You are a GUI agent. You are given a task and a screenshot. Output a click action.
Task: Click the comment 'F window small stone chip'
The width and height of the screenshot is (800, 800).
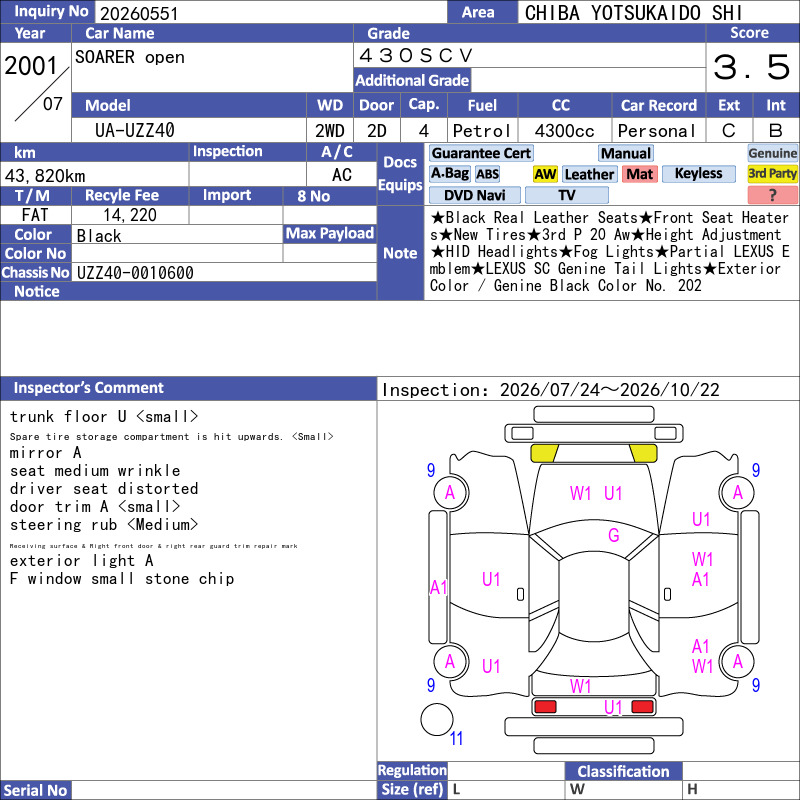(x=122, y=579)
